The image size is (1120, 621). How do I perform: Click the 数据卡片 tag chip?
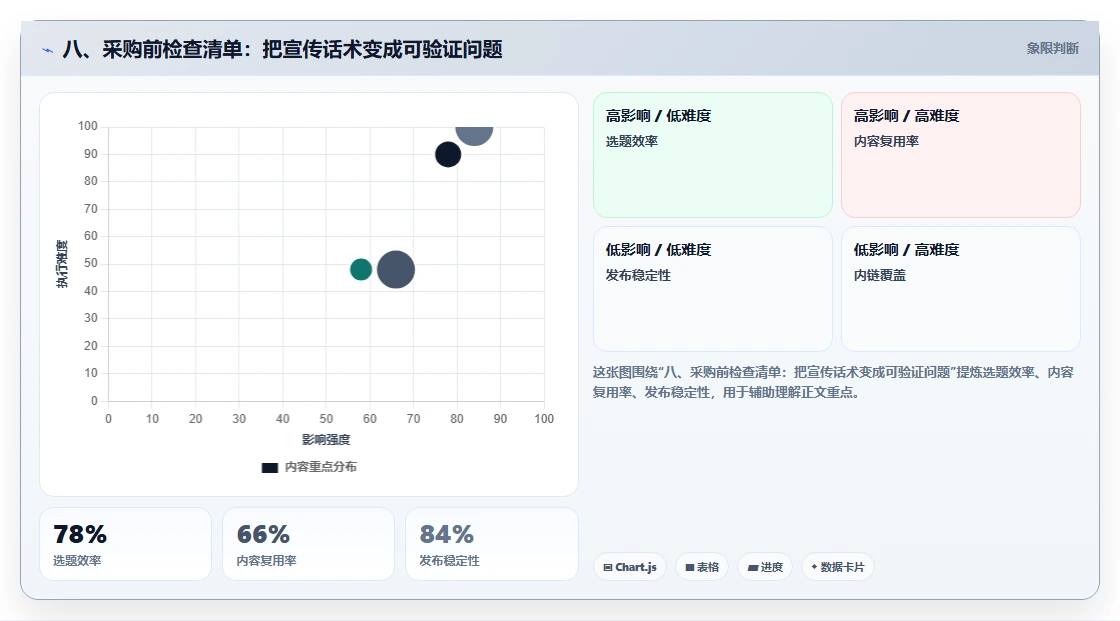tap(838, 567)
